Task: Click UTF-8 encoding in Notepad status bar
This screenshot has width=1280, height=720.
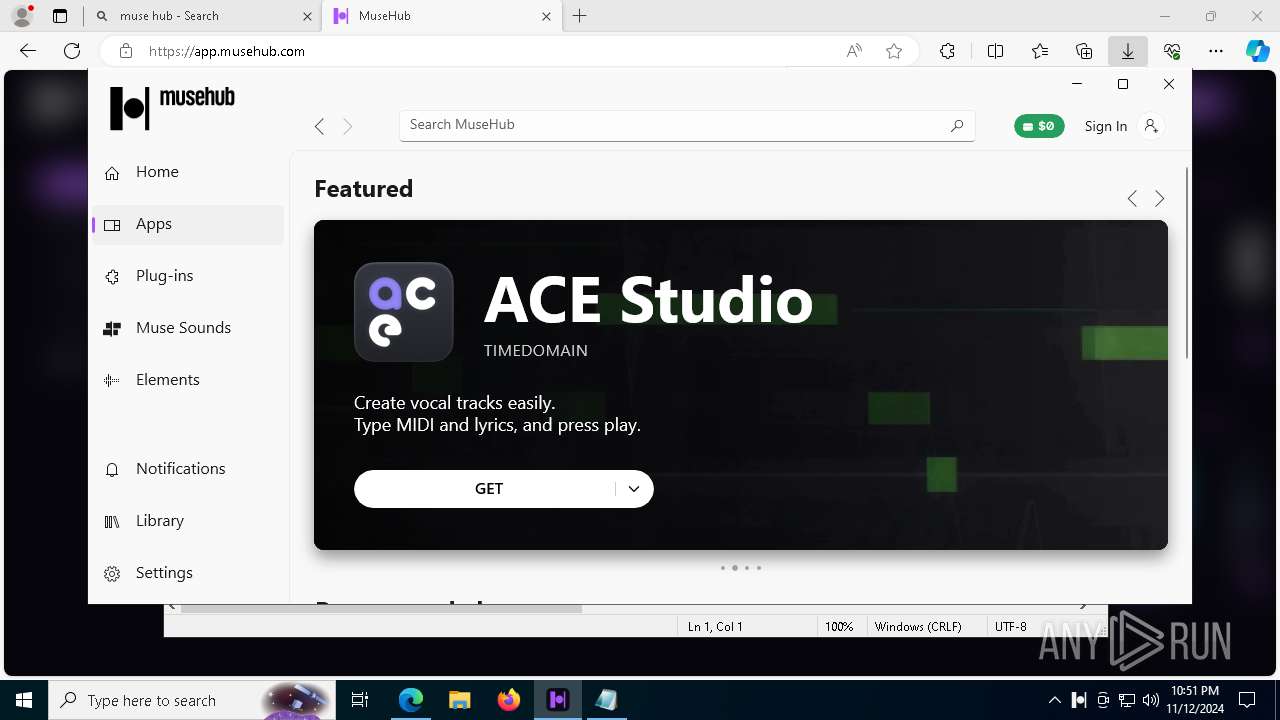Action: [1011, 627]
